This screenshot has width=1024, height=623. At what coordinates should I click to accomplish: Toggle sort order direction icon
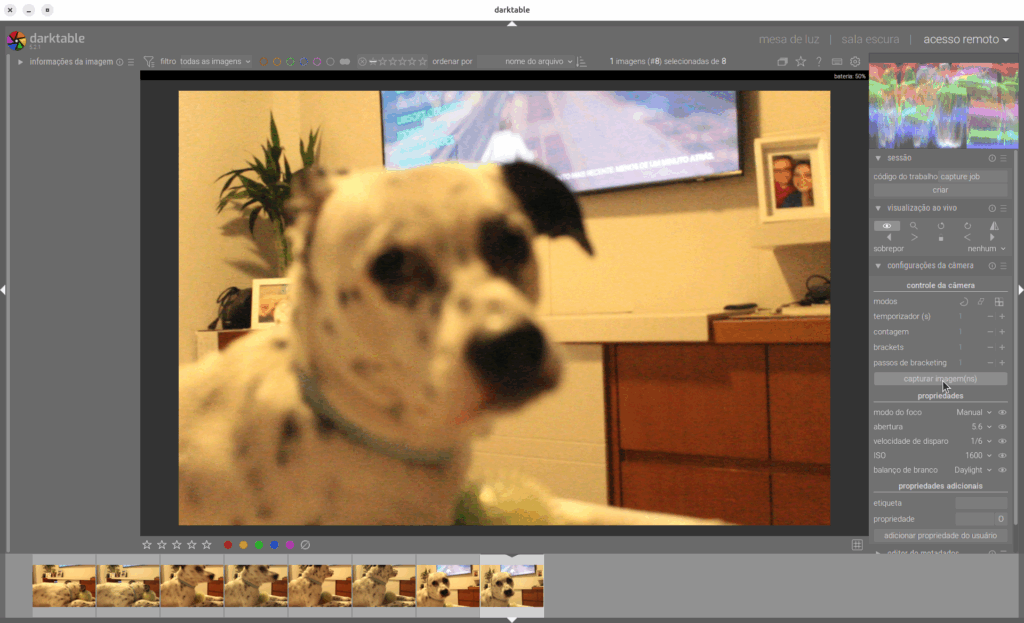click(582, 62)
